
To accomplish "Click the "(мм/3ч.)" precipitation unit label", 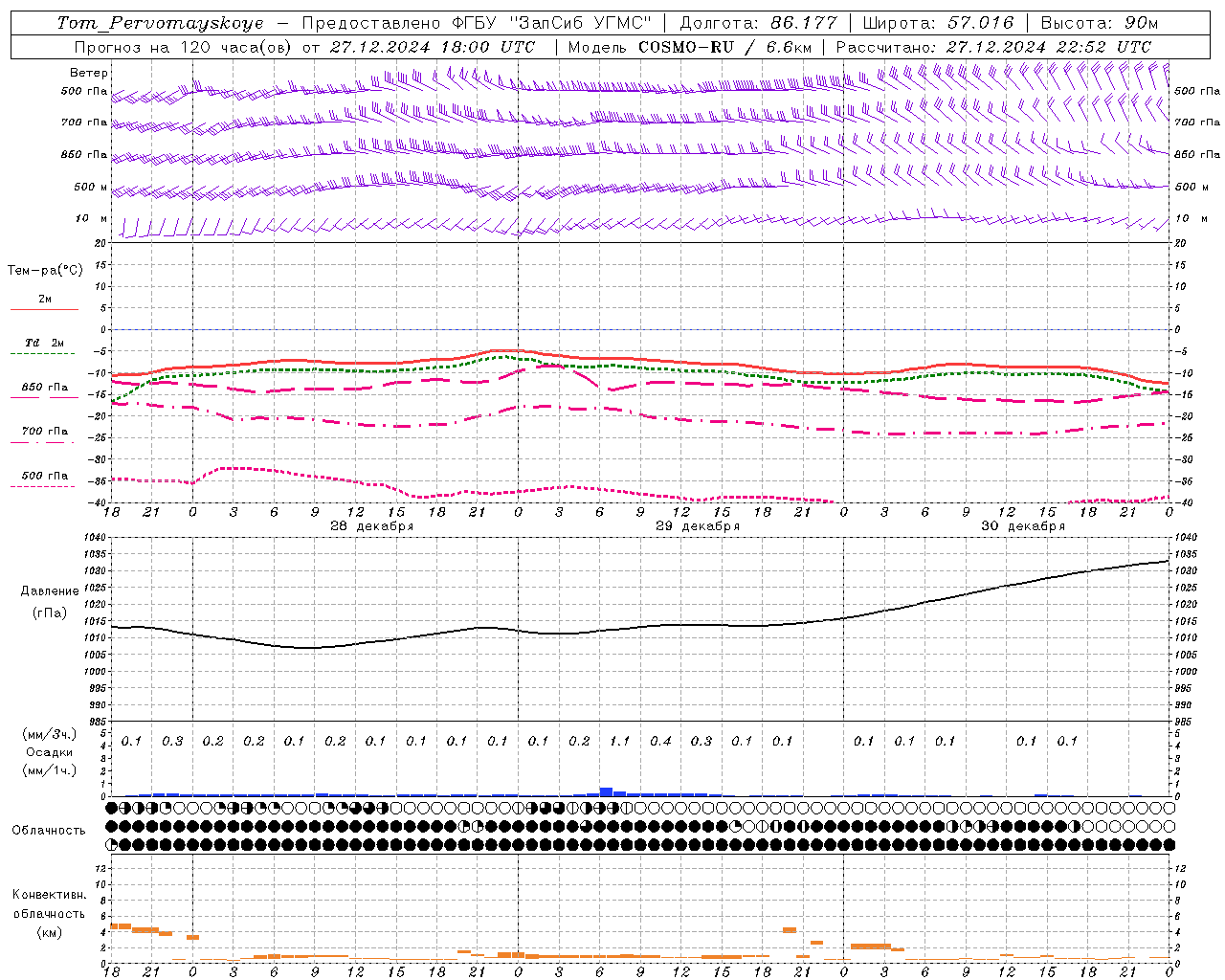I will pos(50,734).
